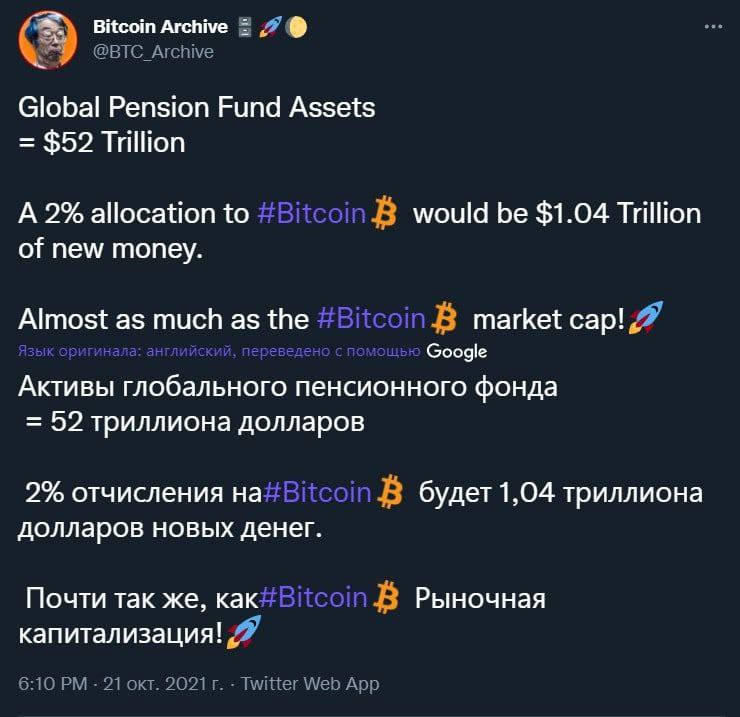Click Bitcoin symbol before 'would be $1.04 Trillion'

(x=384, y=213)
